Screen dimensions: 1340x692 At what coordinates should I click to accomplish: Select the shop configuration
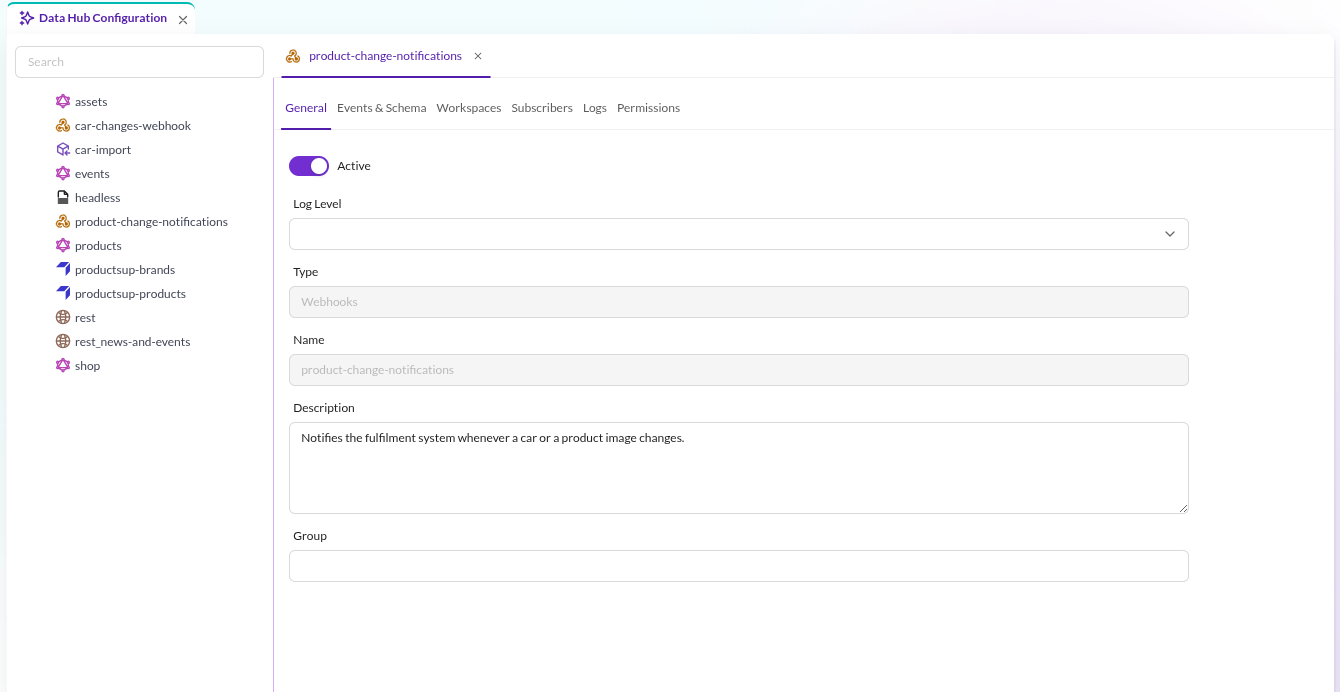click(x=88, y=366)
